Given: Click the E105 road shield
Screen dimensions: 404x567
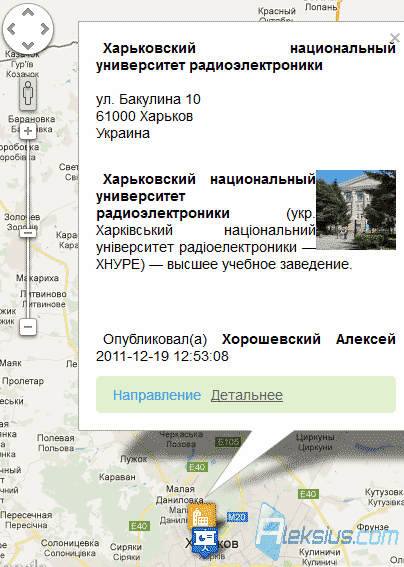Looking at the screenshot, I should (x=227, y=442).
